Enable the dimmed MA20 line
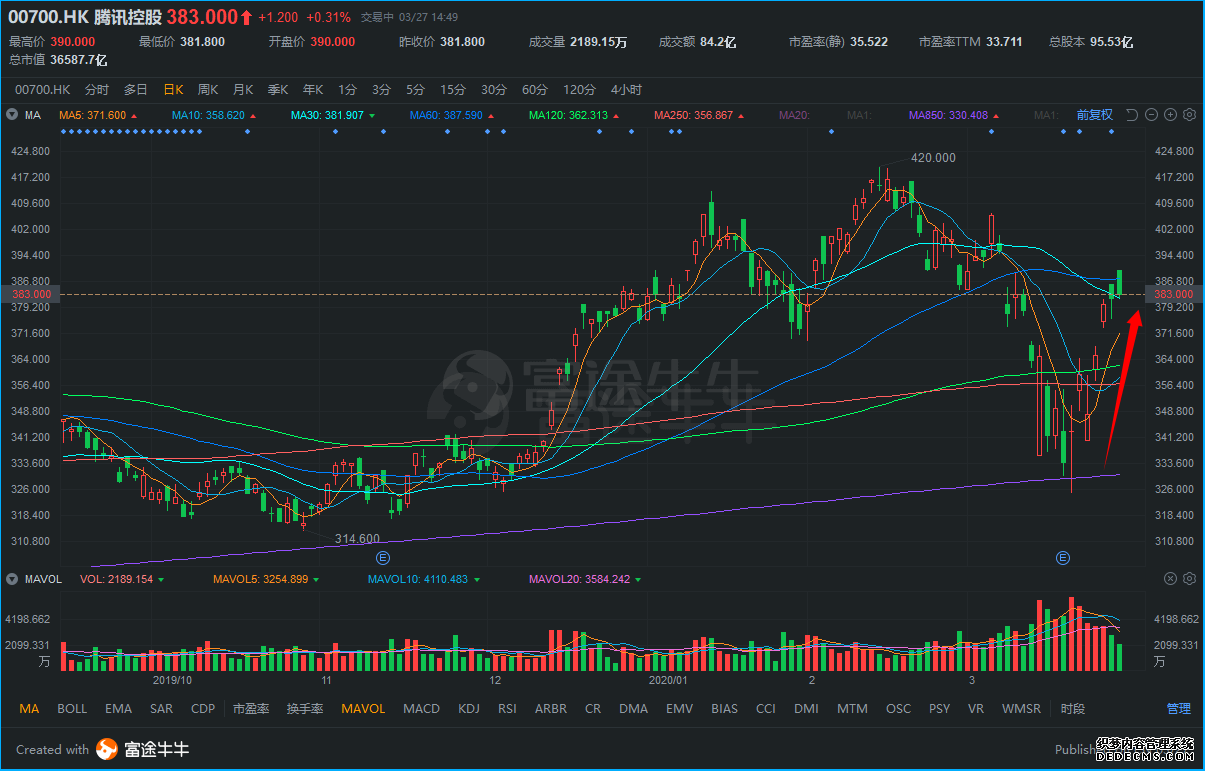The width and height of the screenshot is (1205, 771). [794, 115]
